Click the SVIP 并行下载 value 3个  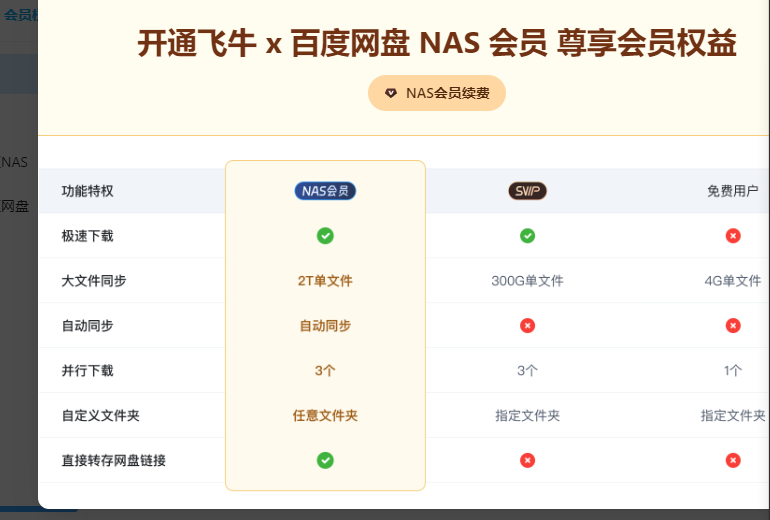[x=527, y=371]
